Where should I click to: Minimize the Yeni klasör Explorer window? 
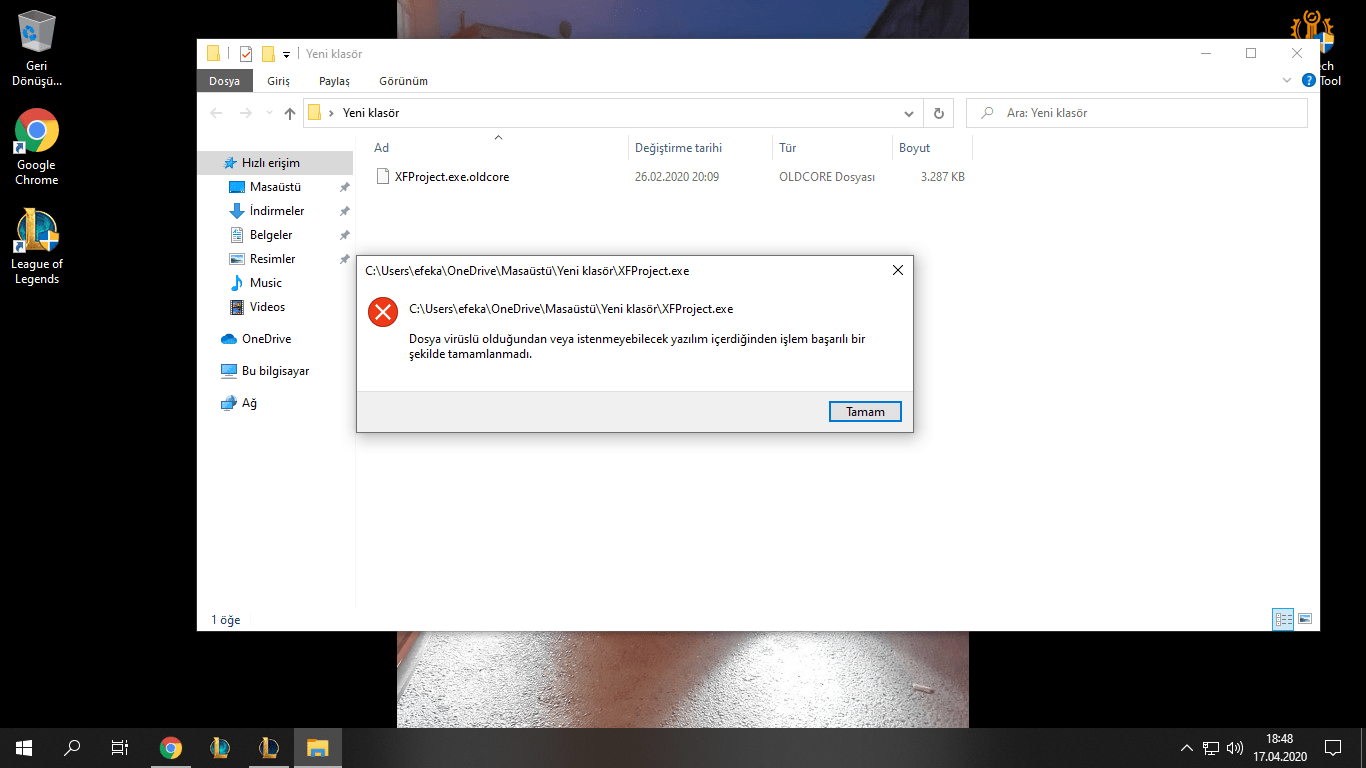click(1205, 53)
